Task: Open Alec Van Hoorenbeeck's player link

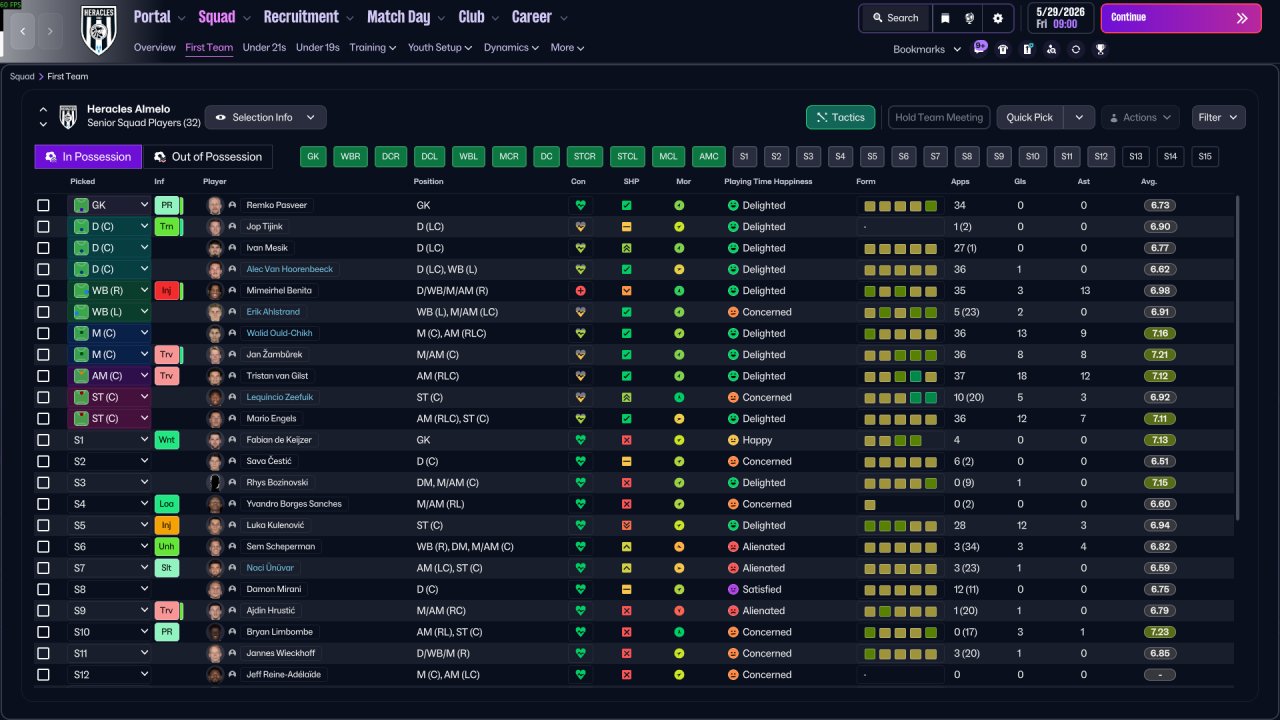Action: coord(290,269)
